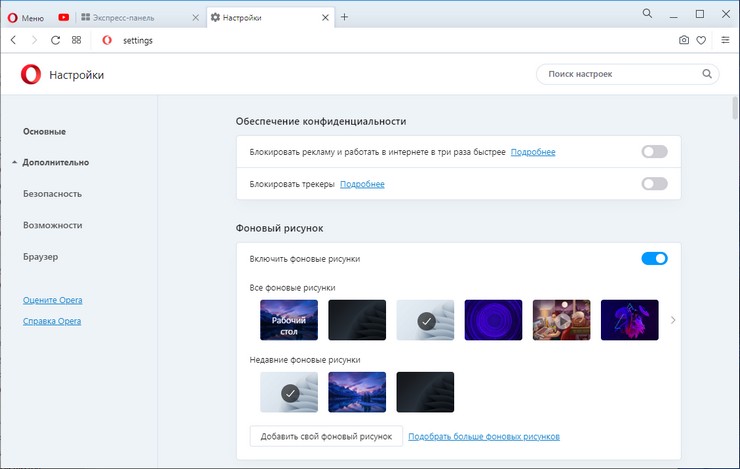Add a new tab with plus button

pos(344,17)
